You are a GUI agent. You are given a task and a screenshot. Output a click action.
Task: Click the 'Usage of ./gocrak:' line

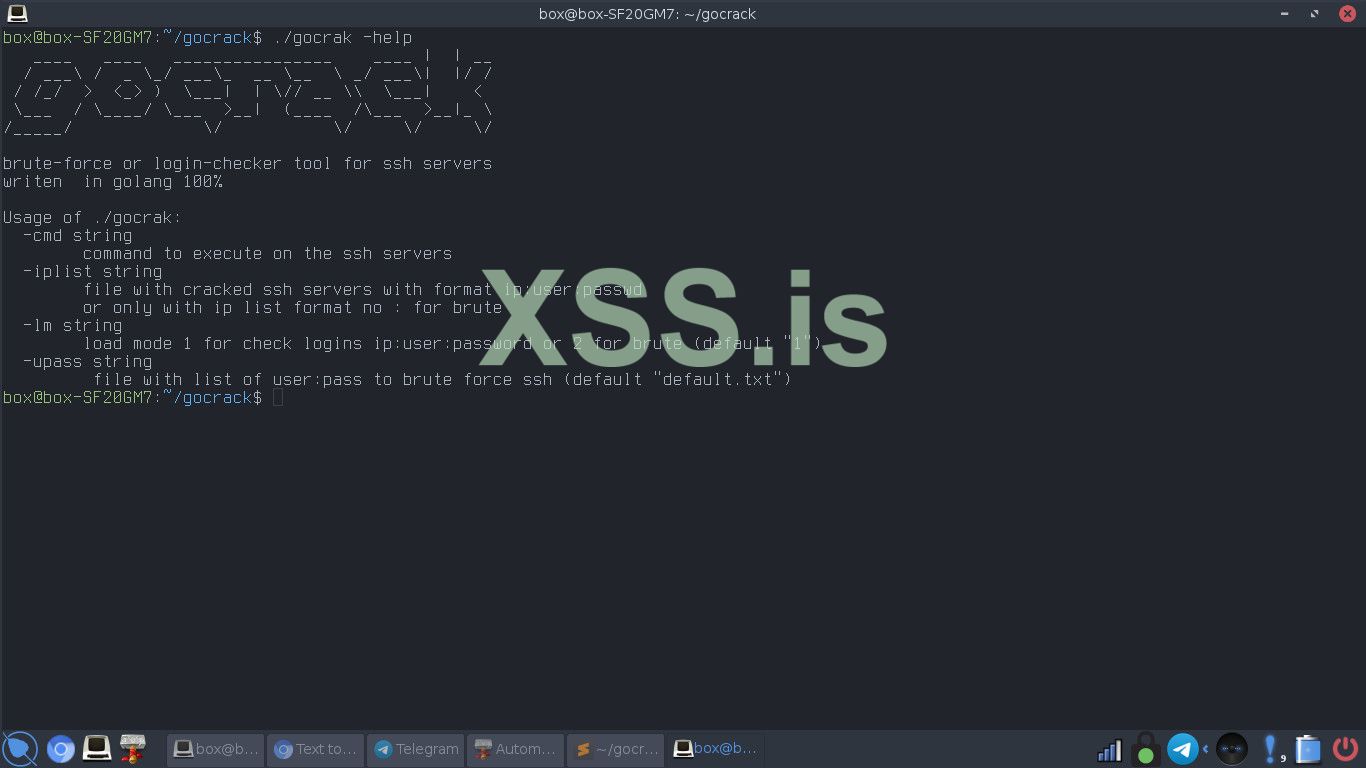[x=92, y=218]
